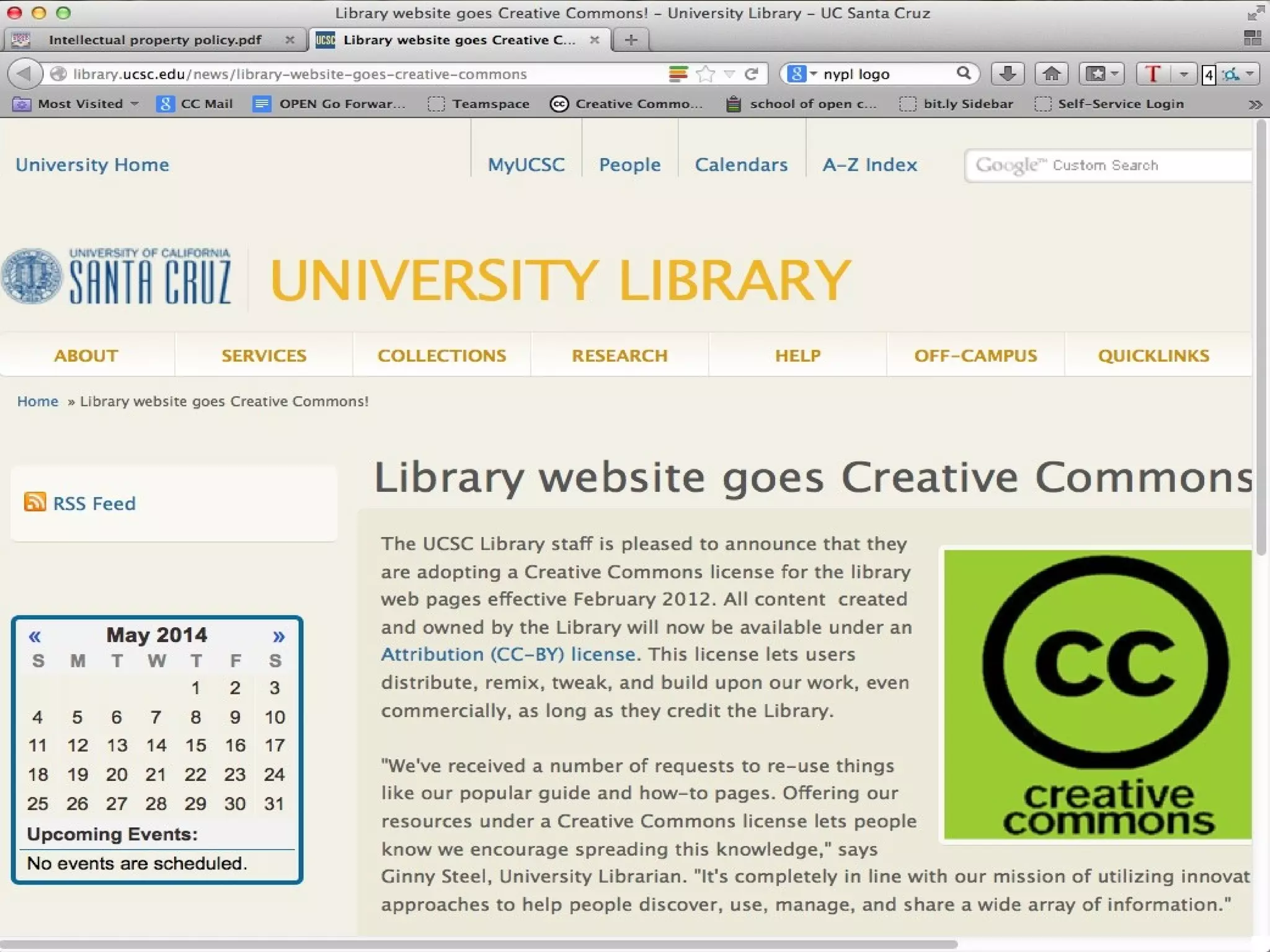The height and width of the screenshot is (952, 1270).
Task: Show more bookmarks with the overflow chevron
Action: pos(1255,104)
